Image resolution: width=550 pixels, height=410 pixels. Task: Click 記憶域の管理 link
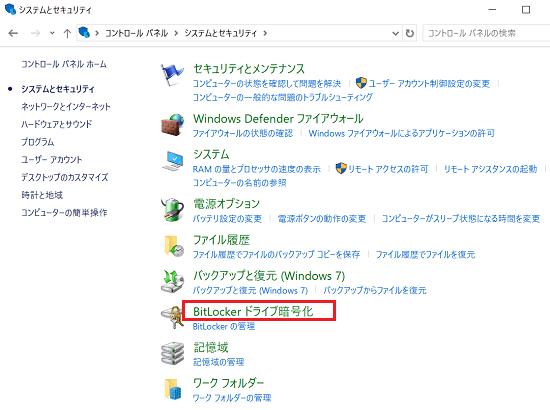[219, 362]
